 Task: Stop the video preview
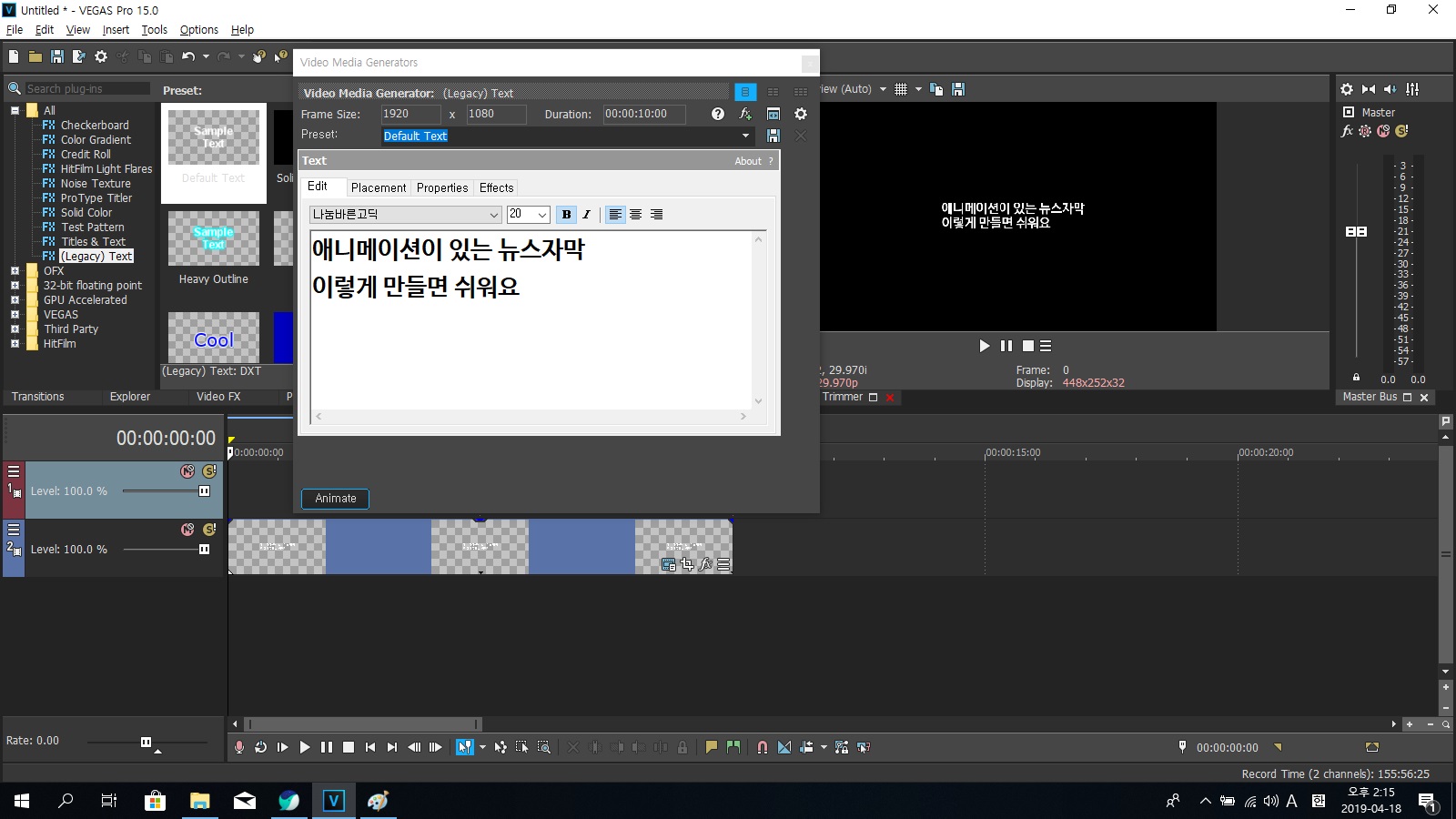1028,346
